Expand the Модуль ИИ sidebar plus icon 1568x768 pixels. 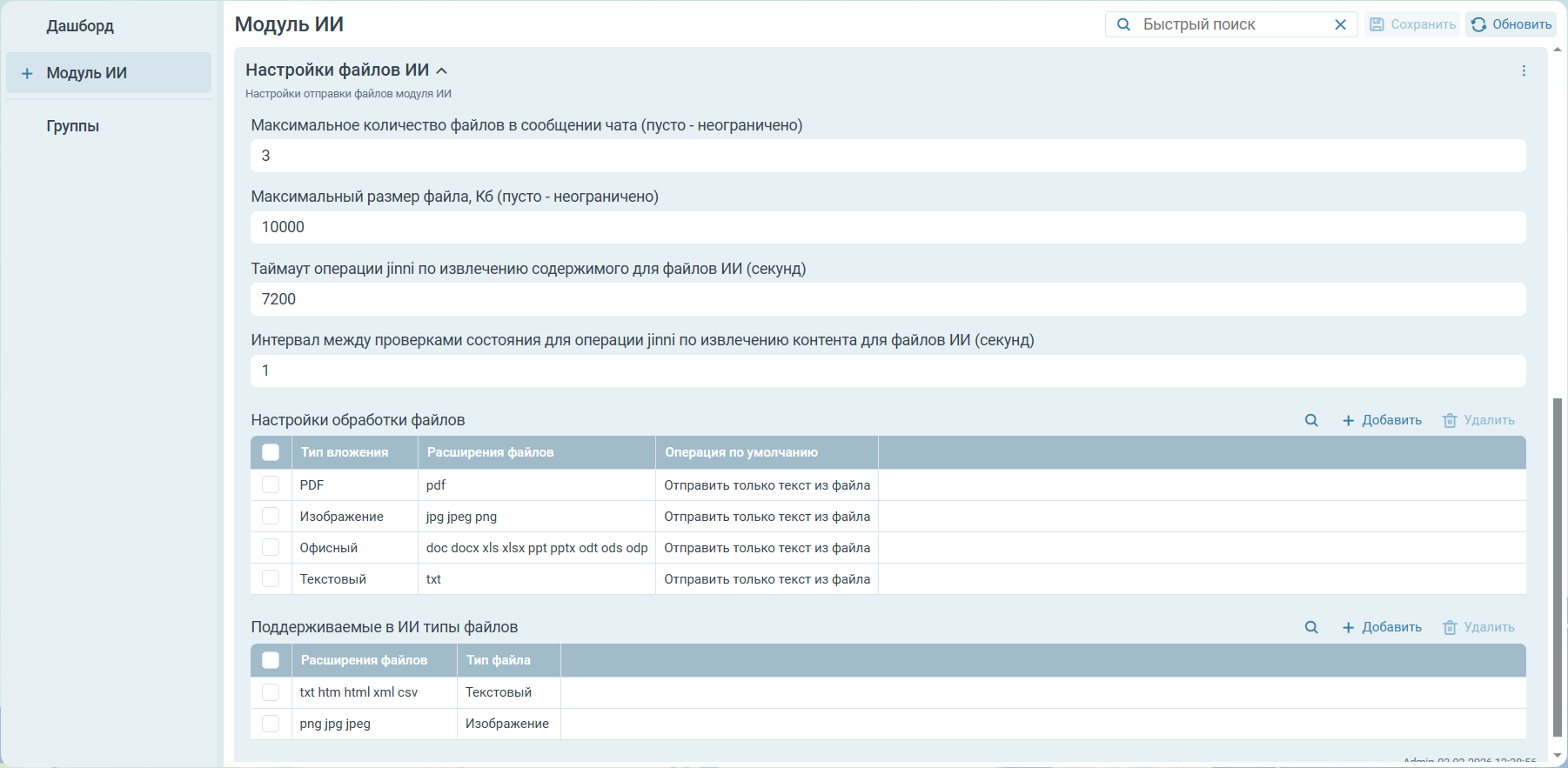coord(27,73)
